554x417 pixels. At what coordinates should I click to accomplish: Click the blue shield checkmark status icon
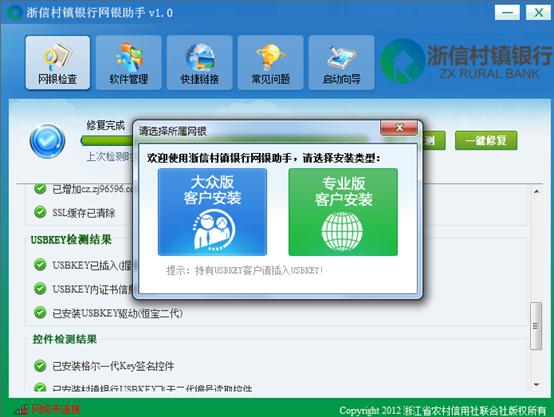pos(47,141)
